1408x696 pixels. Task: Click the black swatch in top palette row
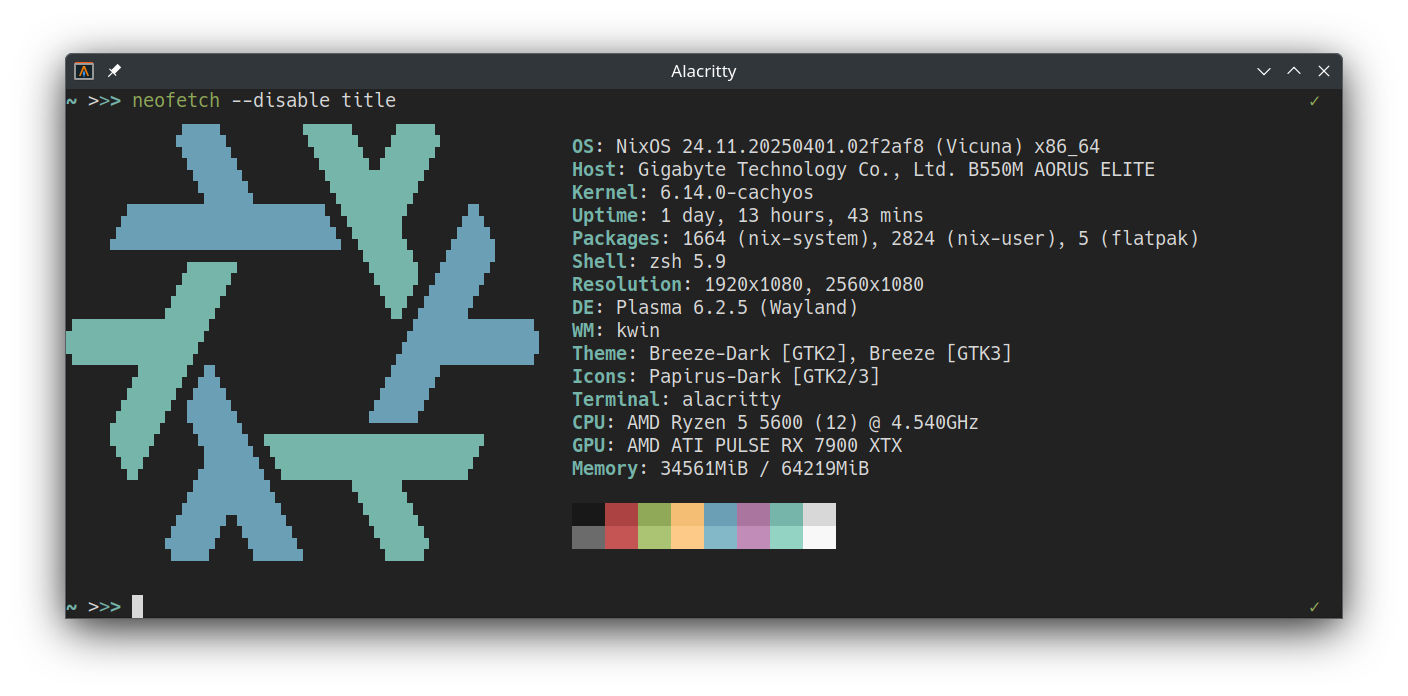click(x=588, y=514)
